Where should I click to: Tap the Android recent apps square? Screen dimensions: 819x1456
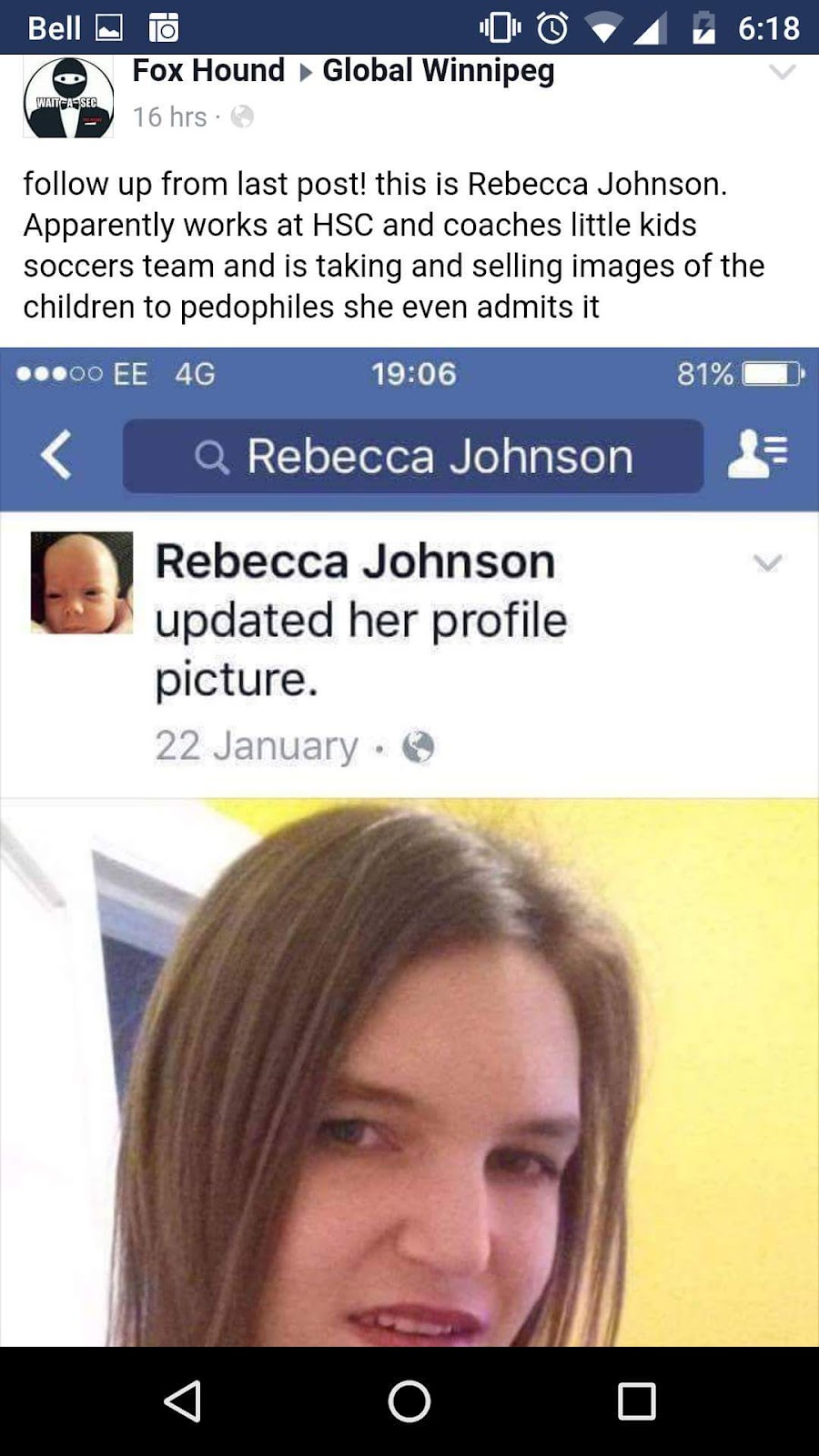click(x=636, y=1401)
